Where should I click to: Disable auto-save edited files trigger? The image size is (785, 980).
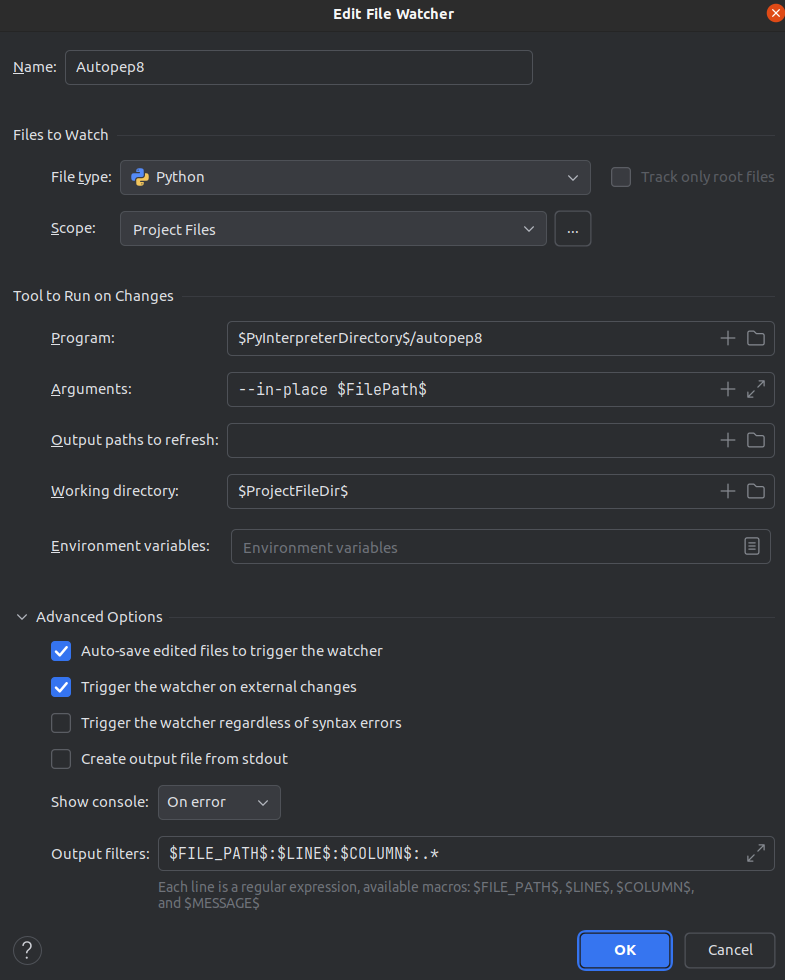pos(60,651)
